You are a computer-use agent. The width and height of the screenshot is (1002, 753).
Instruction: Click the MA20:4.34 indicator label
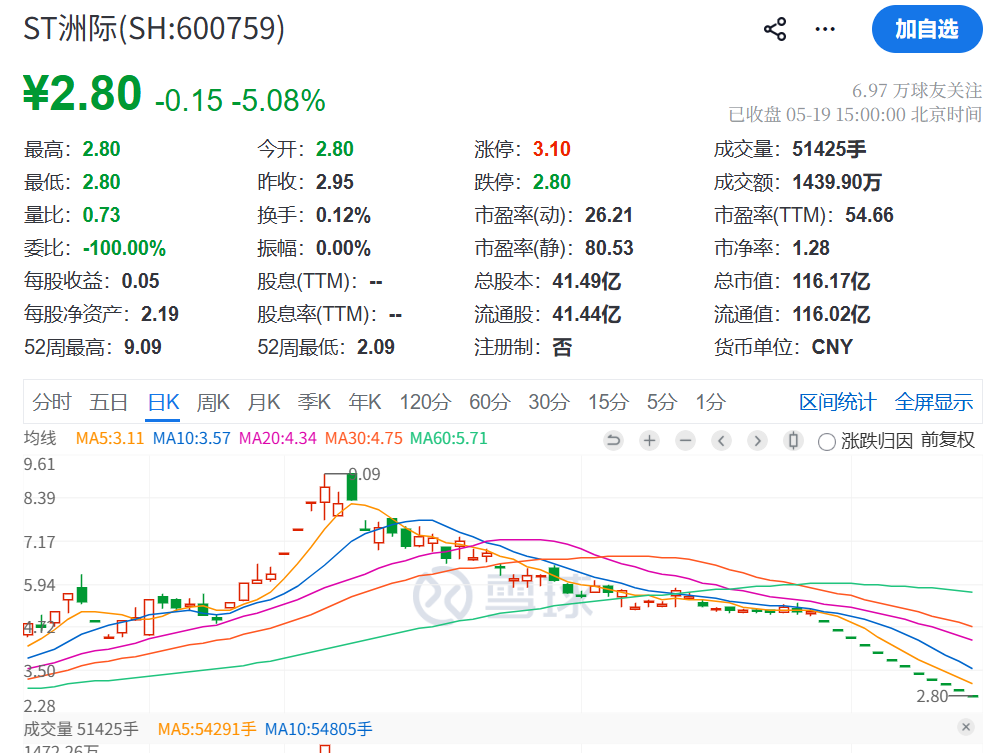tap(277, 439)
